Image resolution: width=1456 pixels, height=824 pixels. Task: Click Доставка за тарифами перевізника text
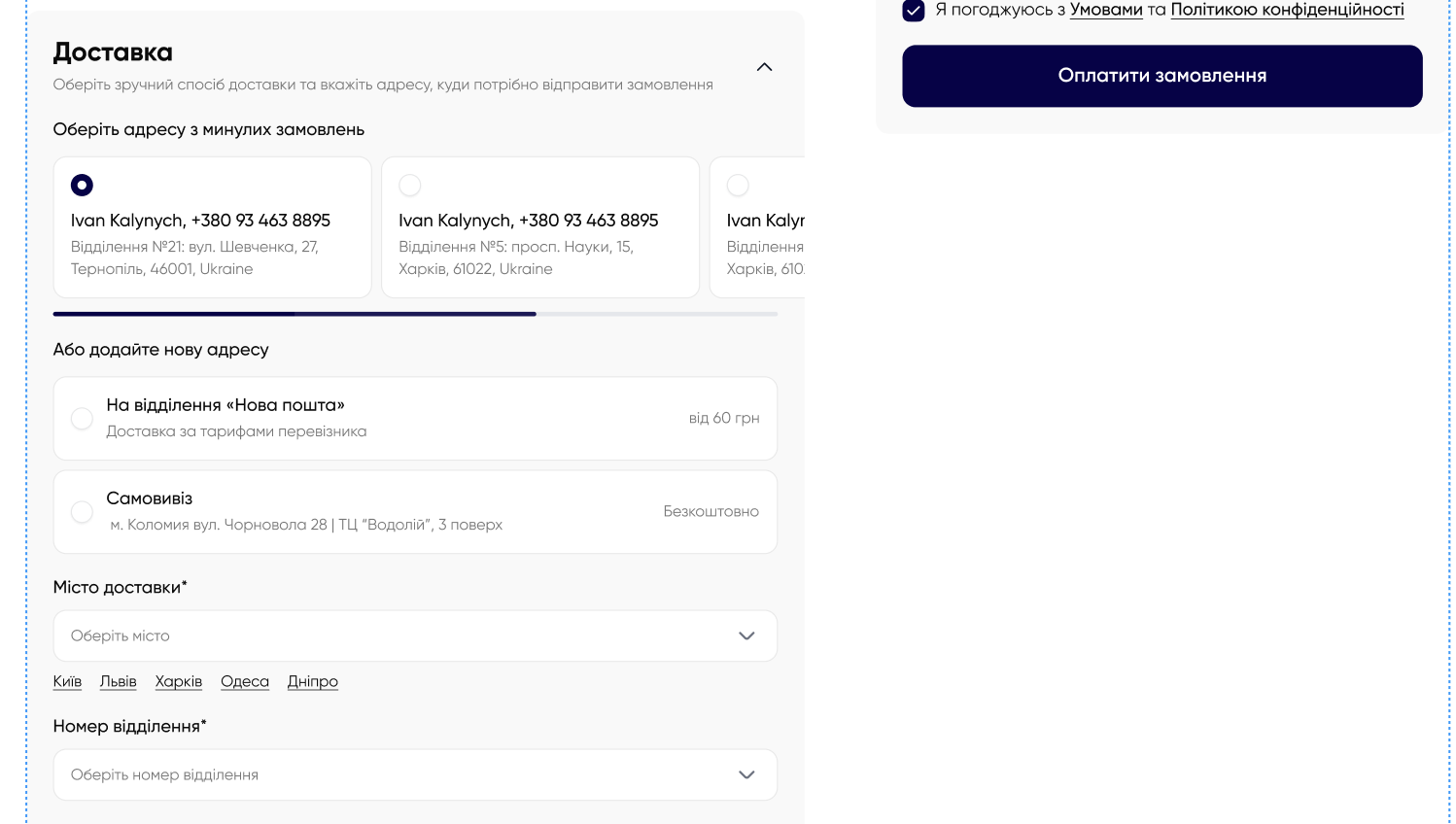236,431
